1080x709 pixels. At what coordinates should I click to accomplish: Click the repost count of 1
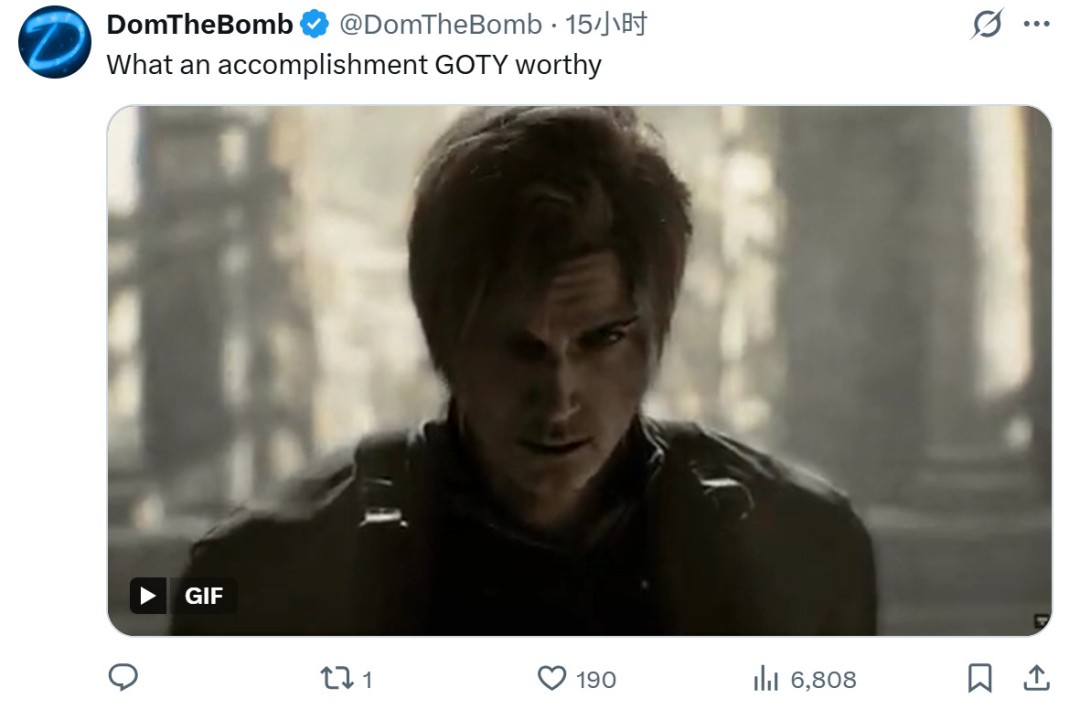[367, 680]
